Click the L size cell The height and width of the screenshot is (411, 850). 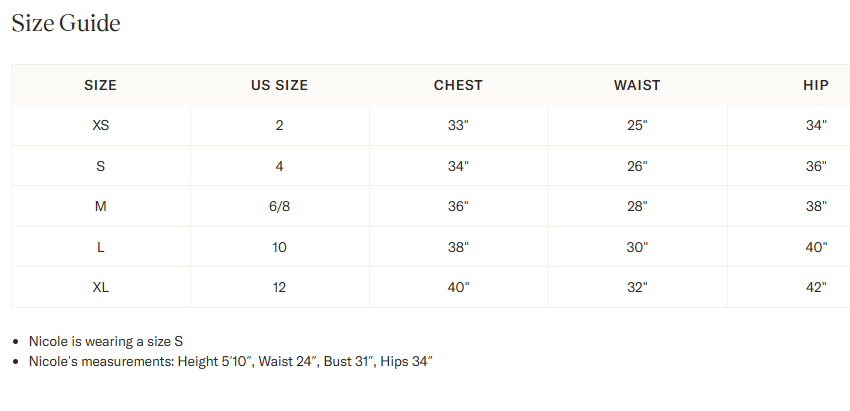pos(100,247)
